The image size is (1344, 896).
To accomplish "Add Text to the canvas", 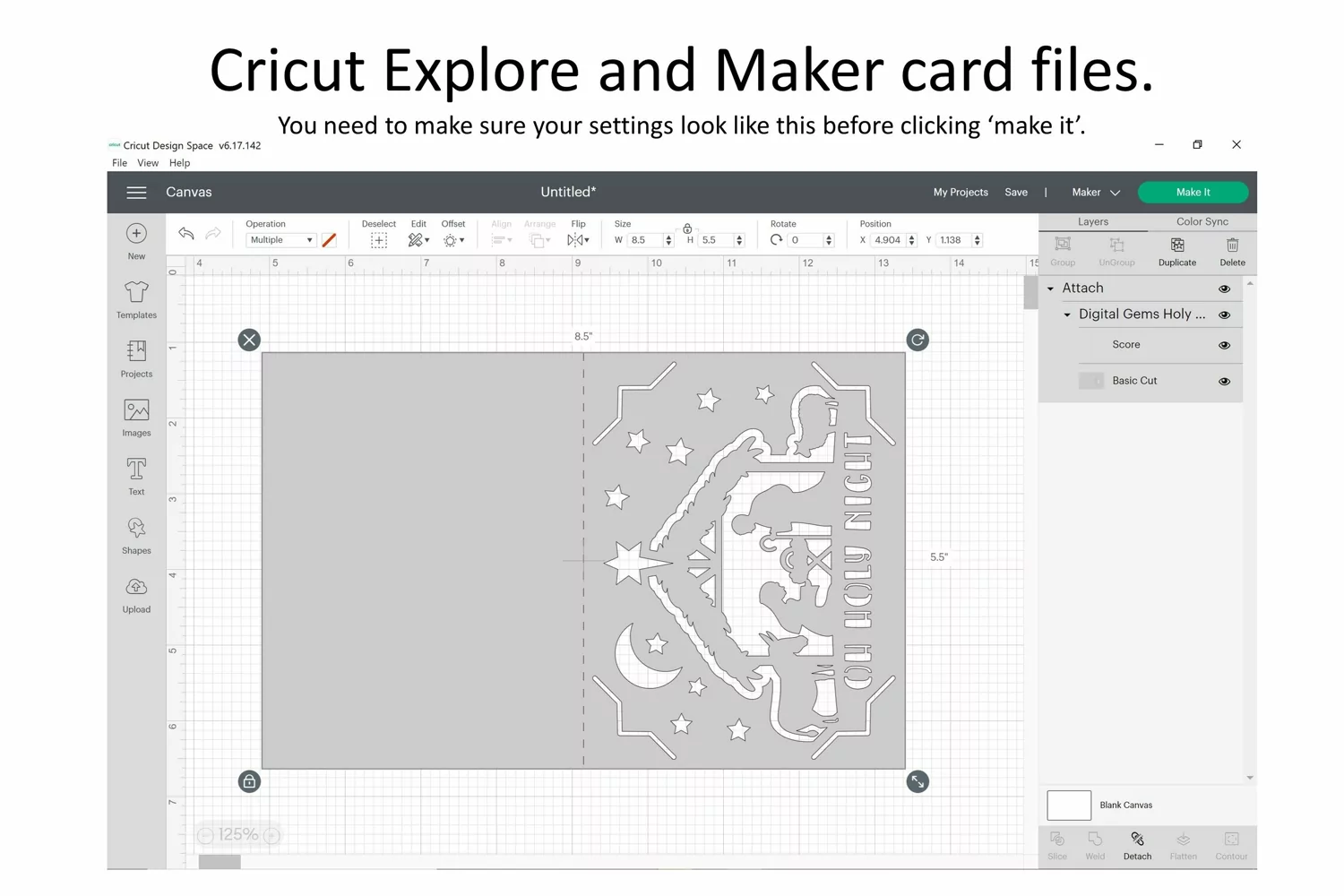I will pos(136,477).
